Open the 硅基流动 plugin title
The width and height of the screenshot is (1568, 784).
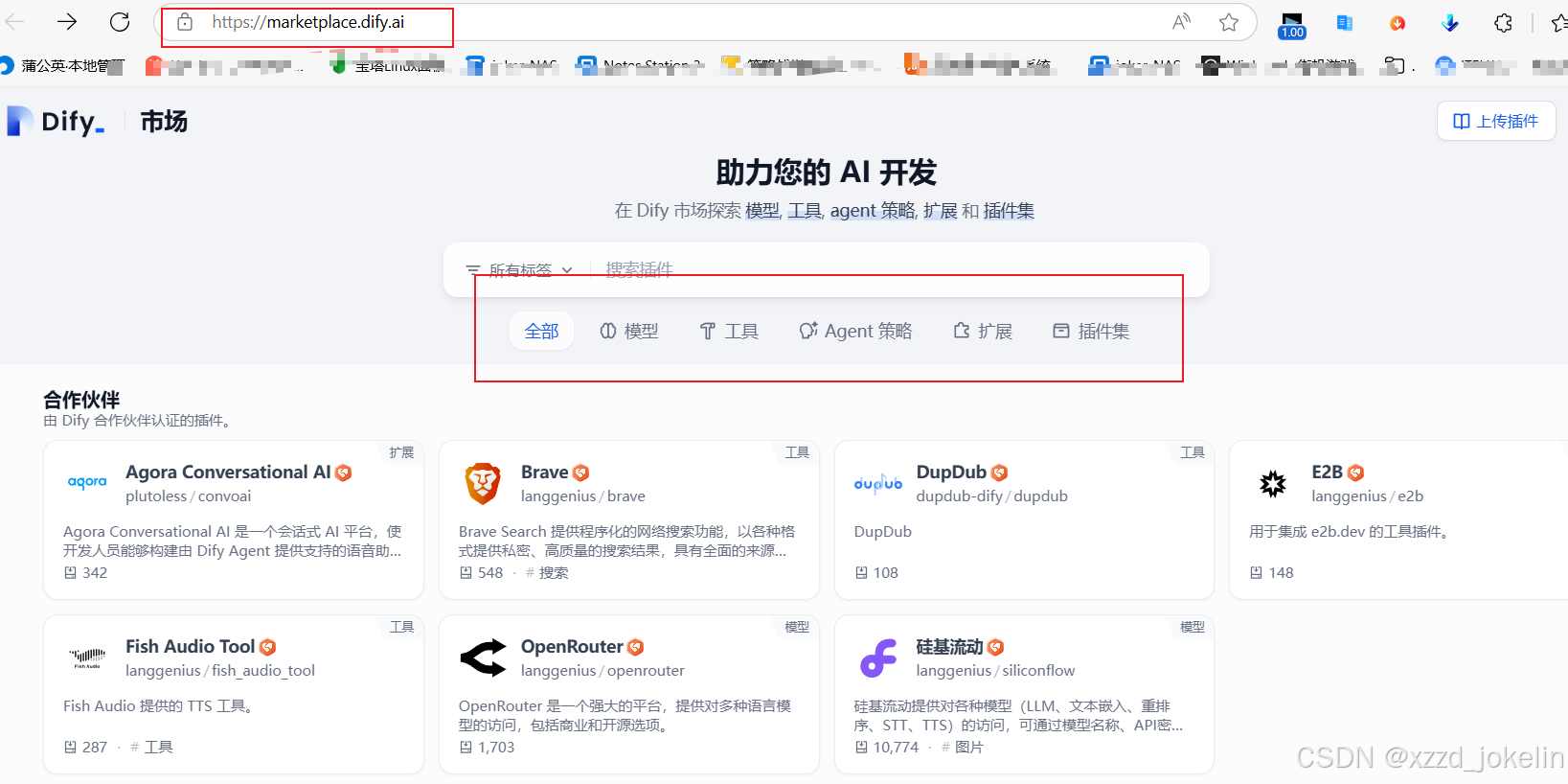click(x=950, y=647)
